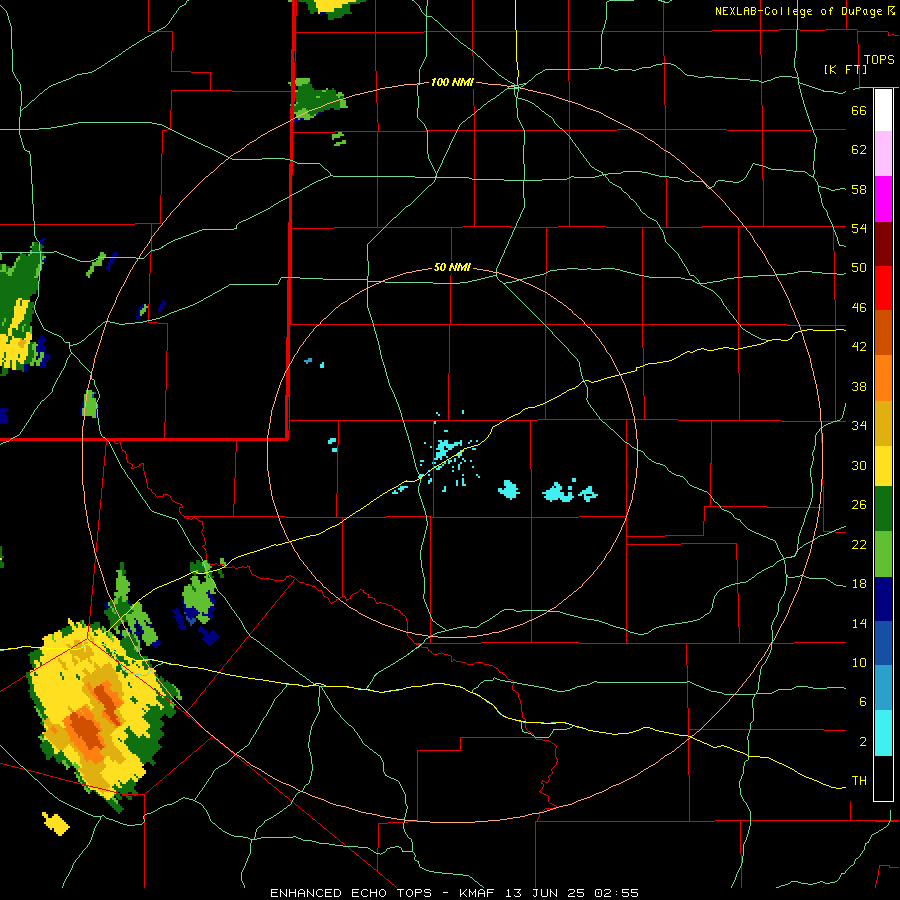Click the legend value "10"
This screenshot has width=900, height=900.
(859, 662)
